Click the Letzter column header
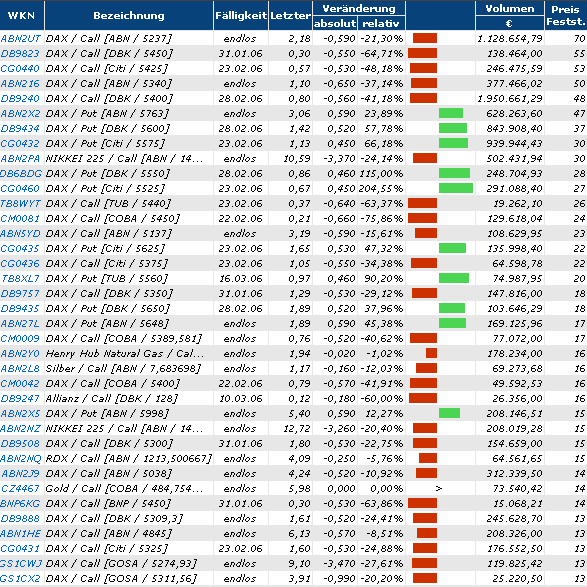This screenshot has height=587, width=587. (291, 15)
